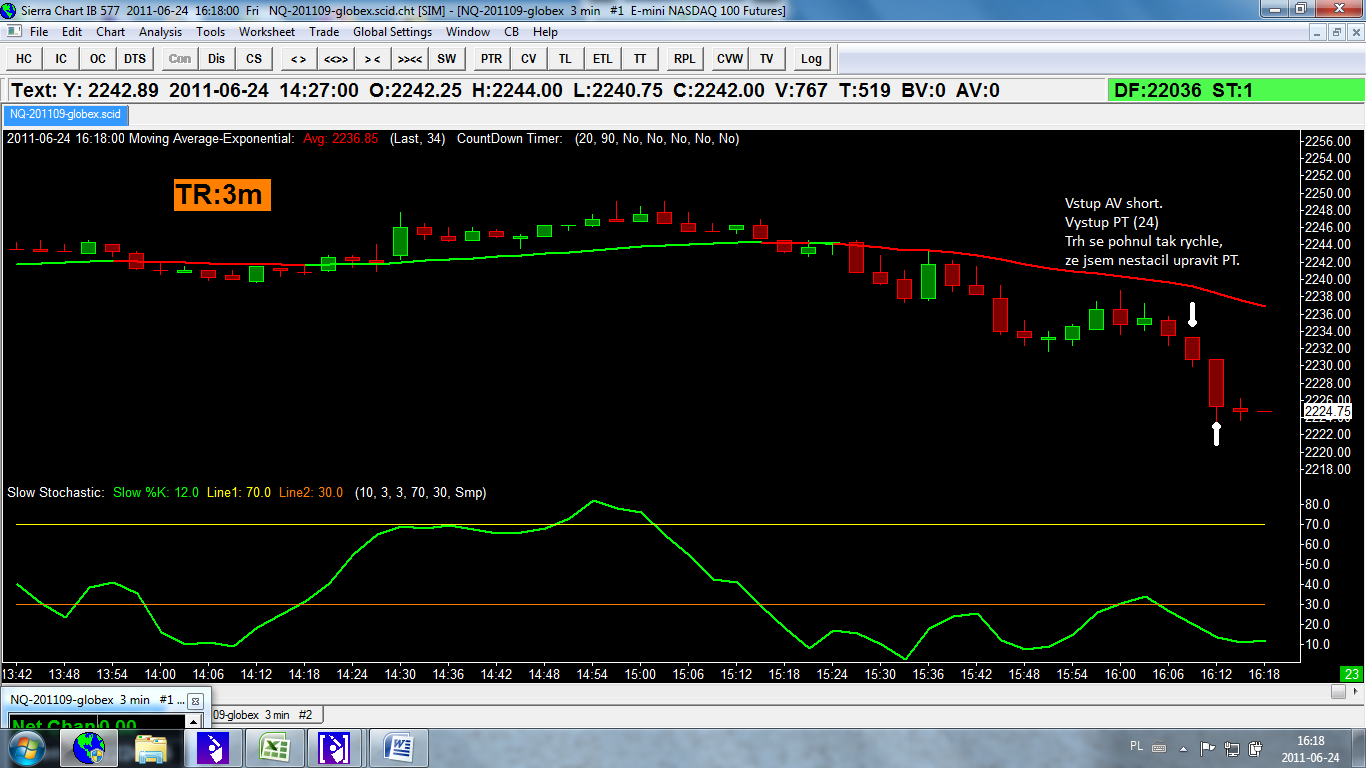
Task: Select the TL toolbar button
Action: [x=565, y=59]
